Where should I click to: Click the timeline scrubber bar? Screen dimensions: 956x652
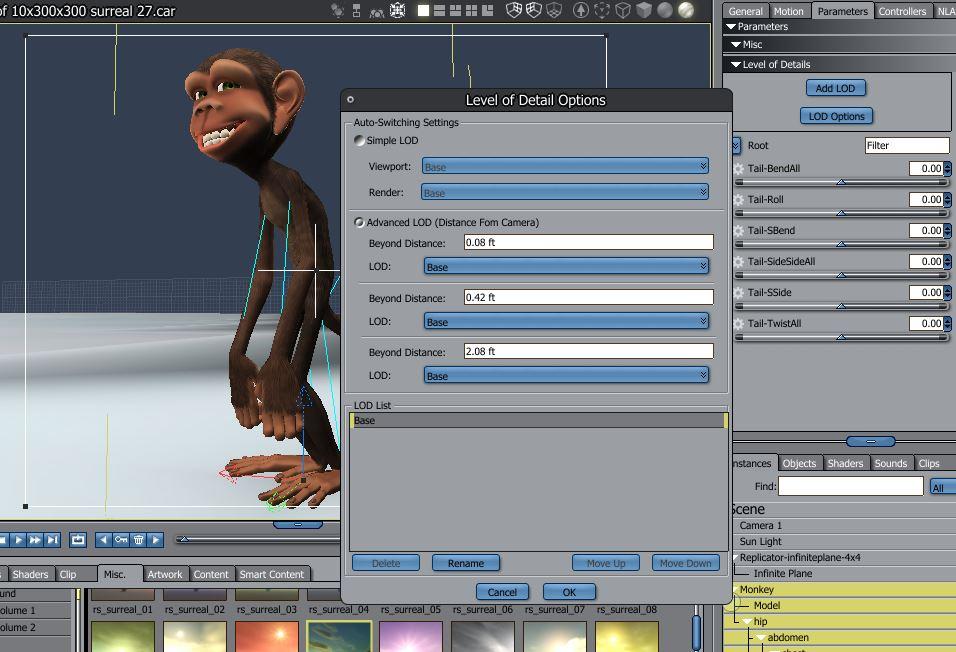258,539
